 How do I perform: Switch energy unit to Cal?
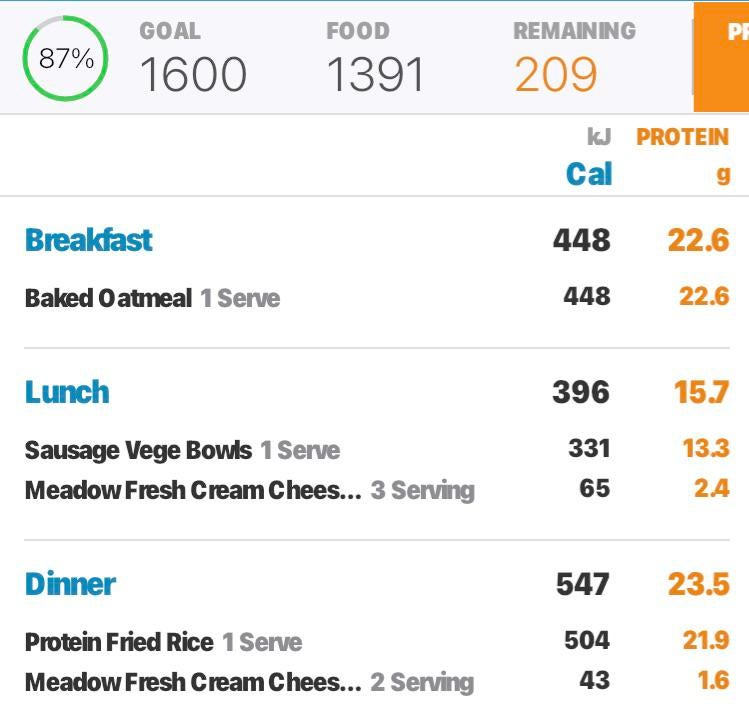tap(588, 174)
